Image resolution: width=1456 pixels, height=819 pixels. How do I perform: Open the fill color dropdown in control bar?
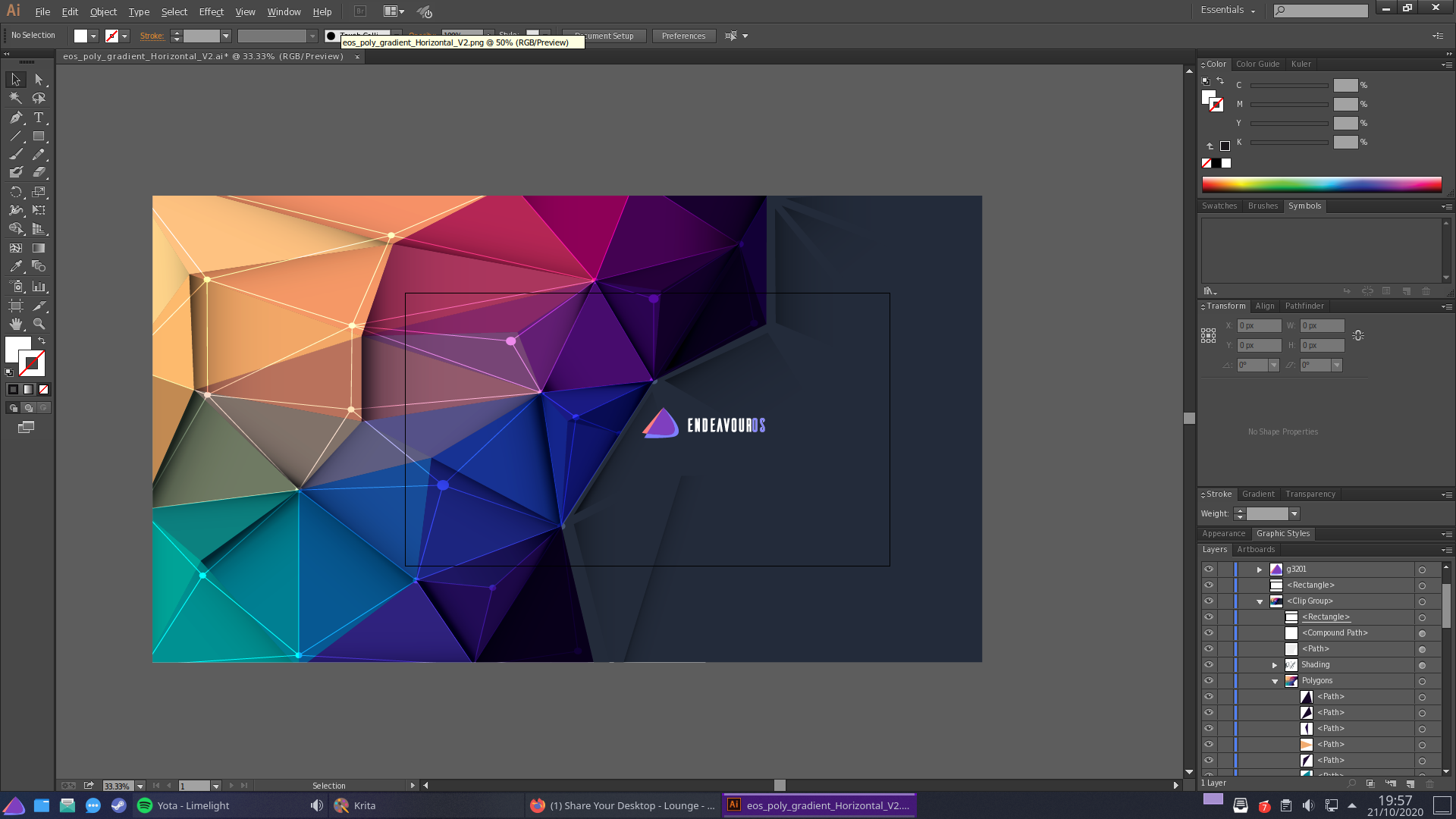pos(93,36)
